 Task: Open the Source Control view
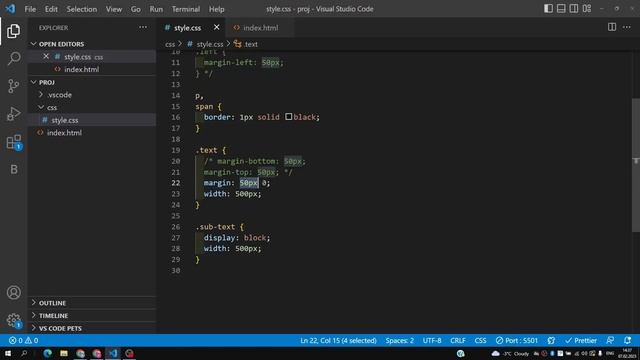[13, 86]
